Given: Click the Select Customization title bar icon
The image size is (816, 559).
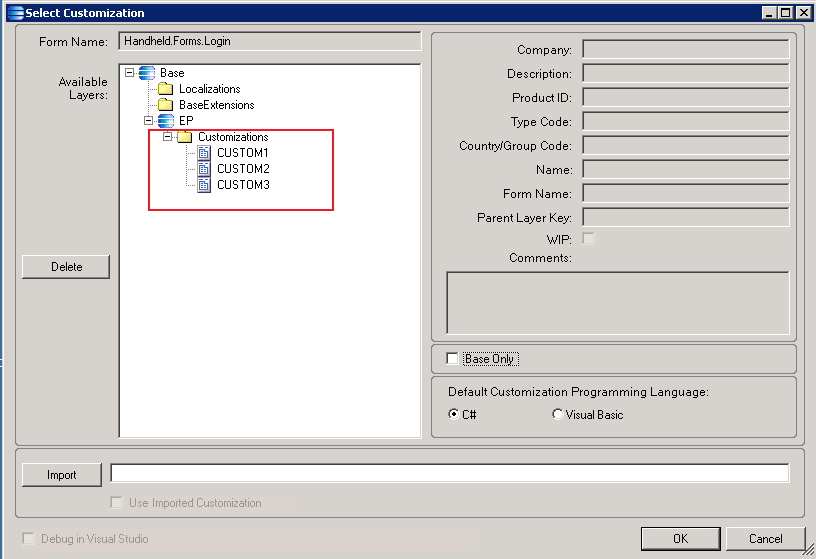Looking at the screenshot, I should [x=16, y=12].
